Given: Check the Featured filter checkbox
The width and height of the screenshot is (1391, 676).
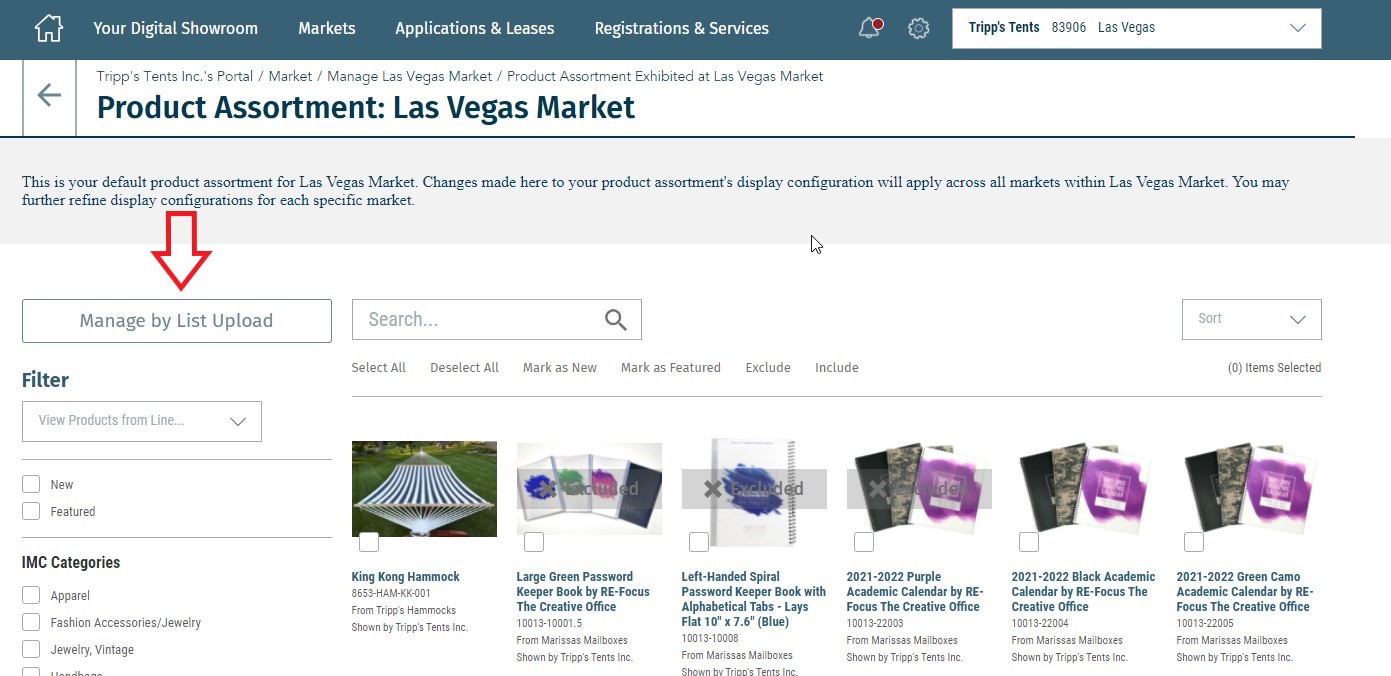Looking at the screenshot, I should (31, 511).
